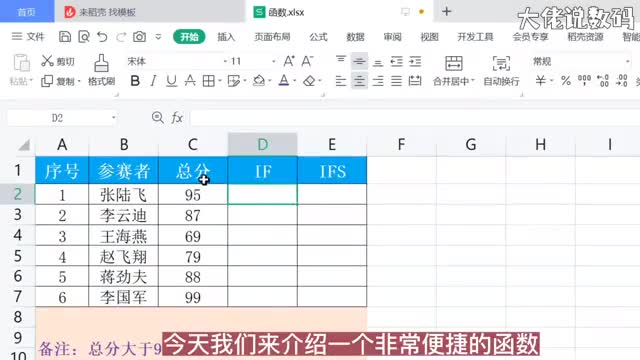Image resolution: width=640 pixels, height=360 pixels.
Task: Apply thousands separator format
Action: 584,81
